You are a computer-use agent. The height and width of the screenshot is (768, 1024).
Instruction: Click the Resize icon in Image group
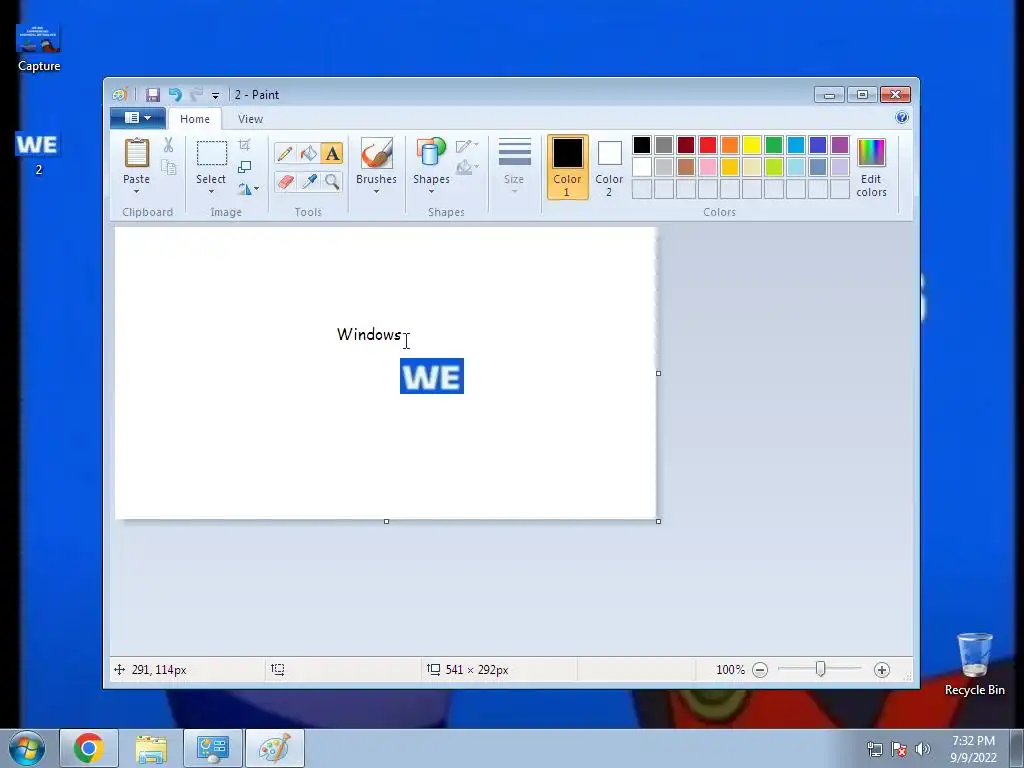coord(244,167)
